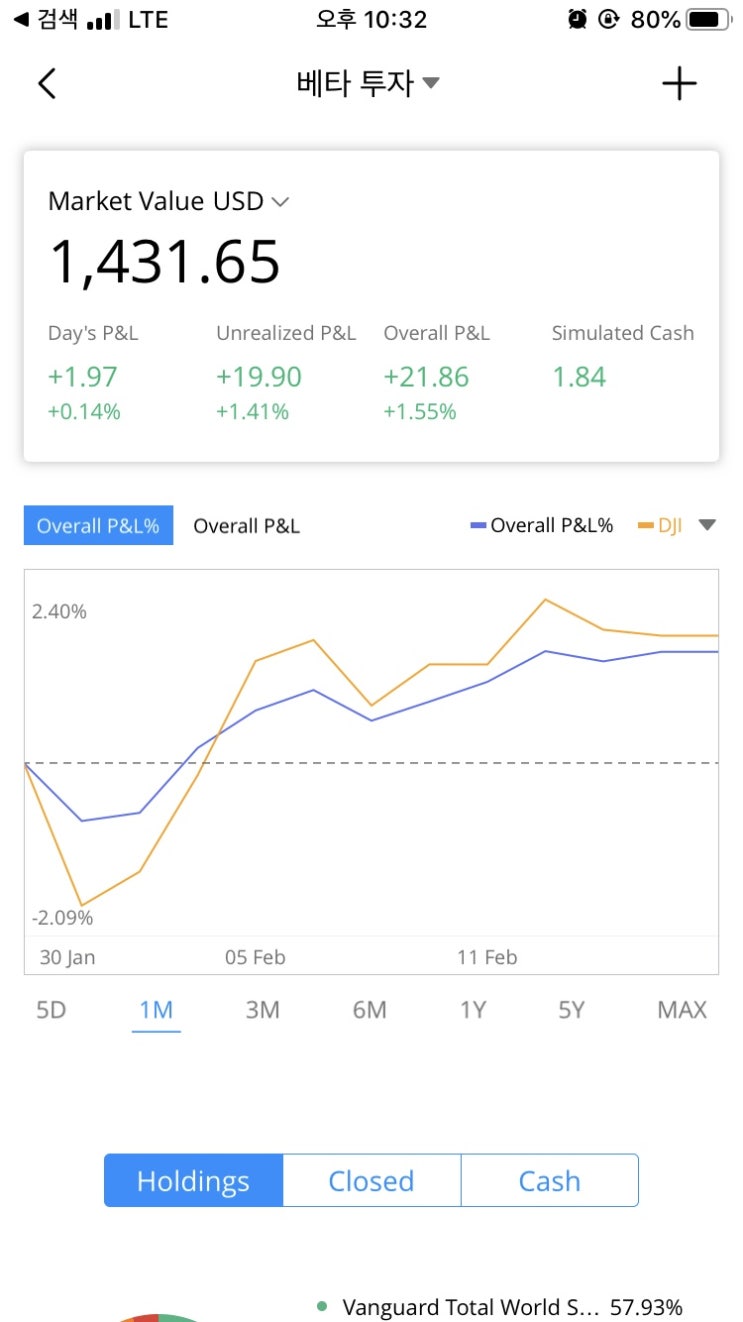The image size is (743, 1322).
Task: Select the 3M time range
Action: pyautogui.click(x=262, y=1010)
